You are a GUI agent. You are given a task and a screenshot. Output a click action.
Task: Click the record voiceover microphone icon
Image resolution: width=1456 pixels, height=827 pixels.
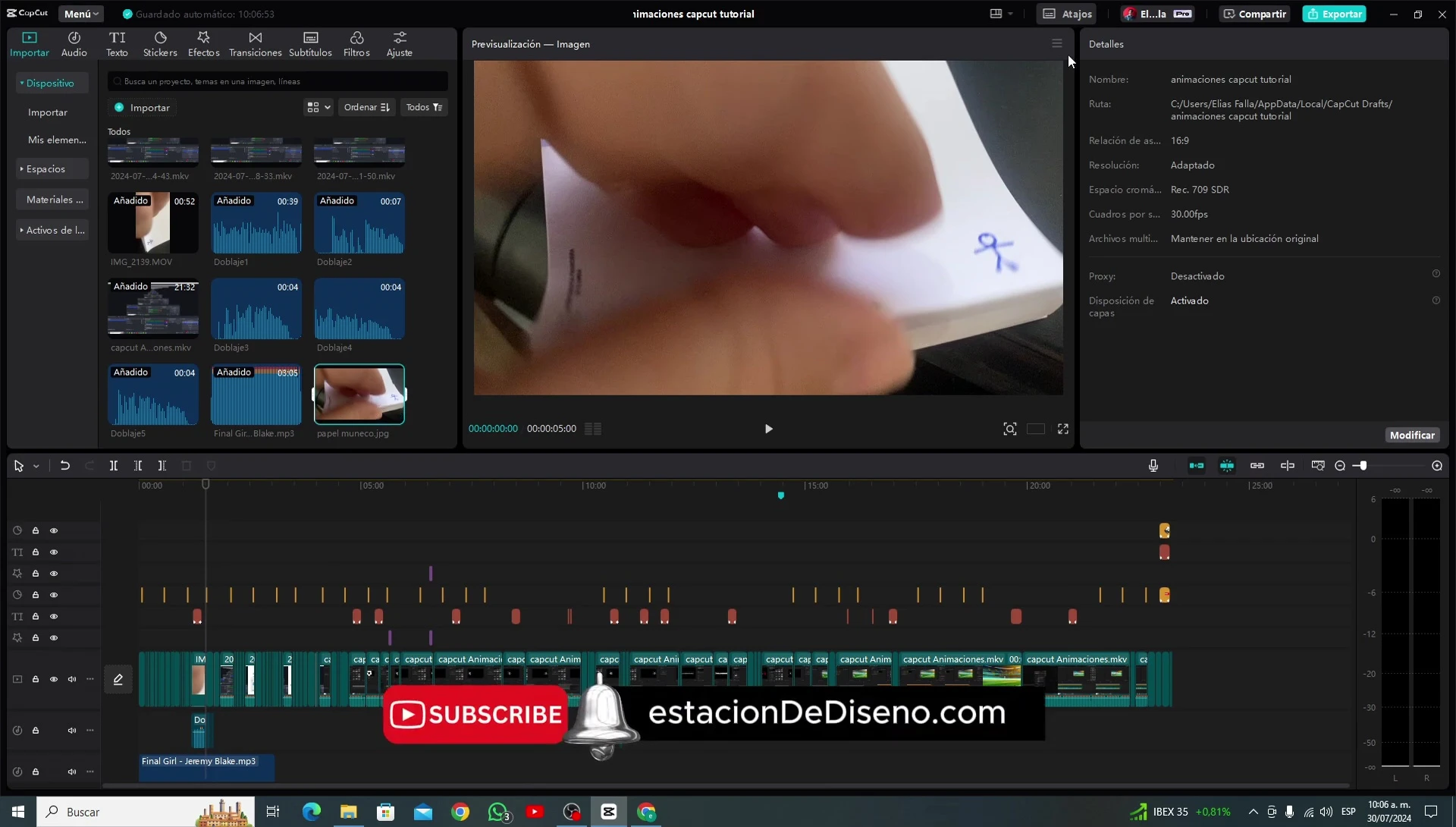click(1153, 466)
